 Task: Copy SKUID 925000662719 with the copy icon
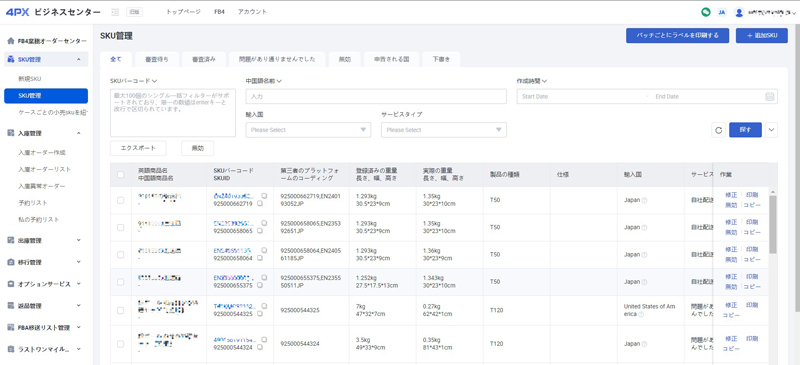(259, 204)
